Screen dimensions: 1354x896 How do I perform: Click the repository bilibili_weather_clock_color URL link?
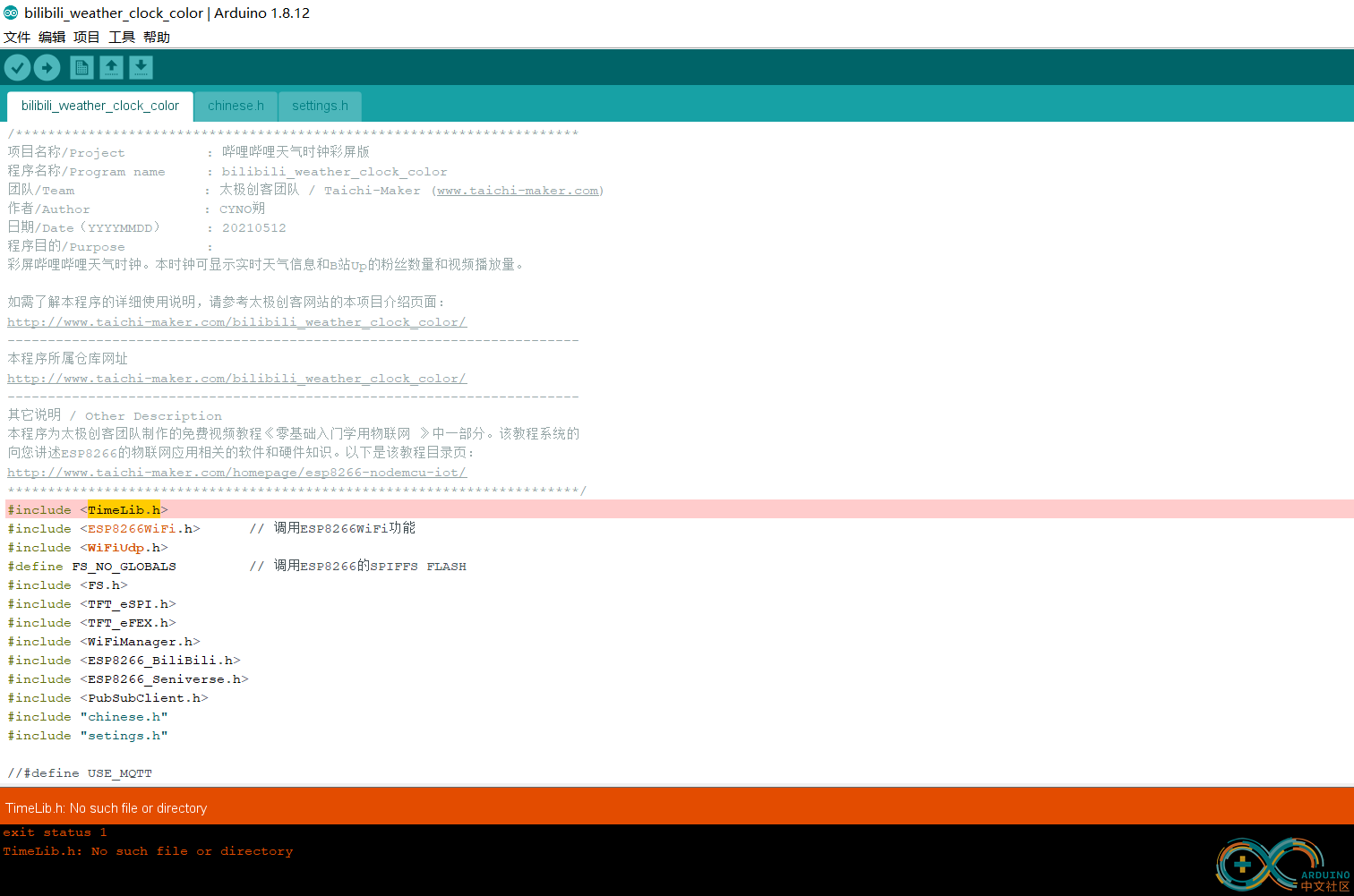237,379
